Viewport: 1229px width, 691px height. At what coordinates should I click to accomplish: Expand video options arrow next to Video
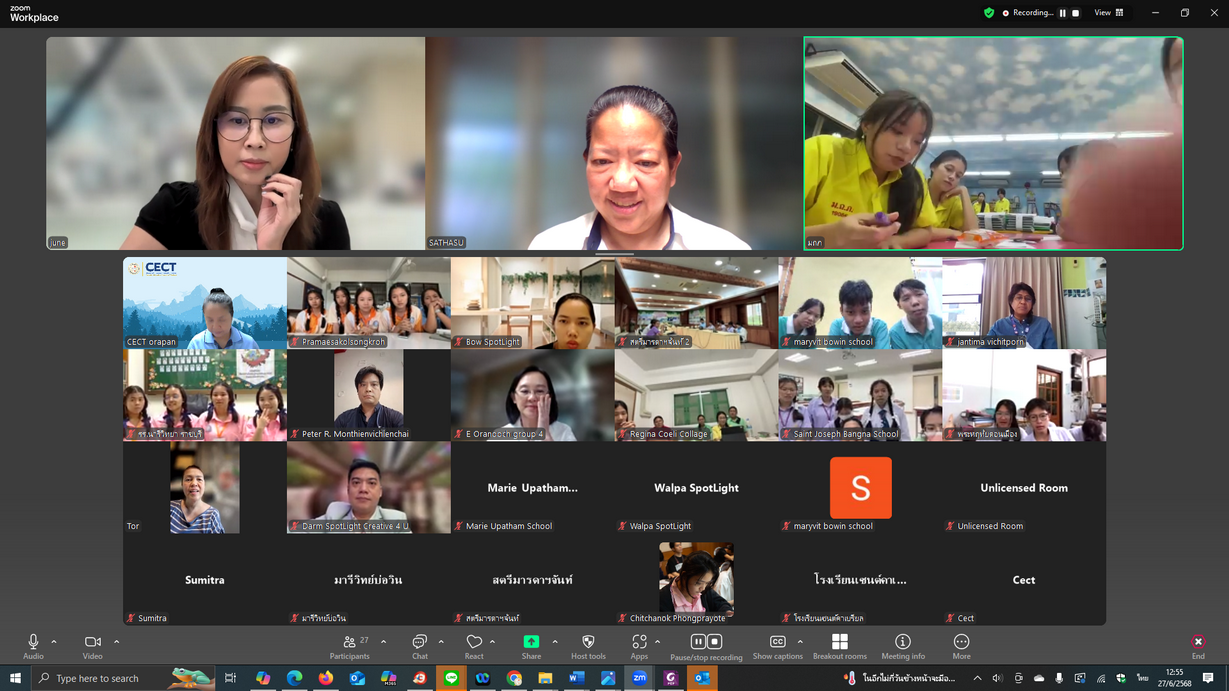(116, 642)
